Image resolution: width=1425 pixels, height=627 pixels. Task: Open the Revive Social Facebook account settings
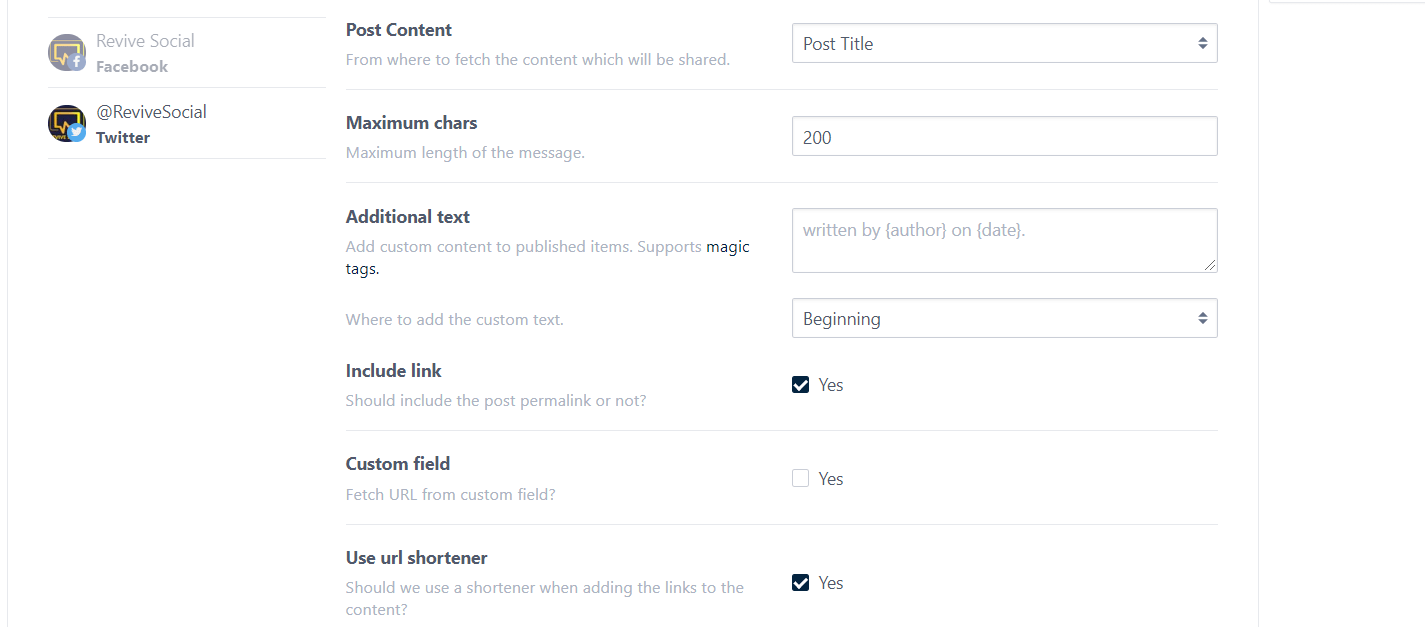pos(186,53)
